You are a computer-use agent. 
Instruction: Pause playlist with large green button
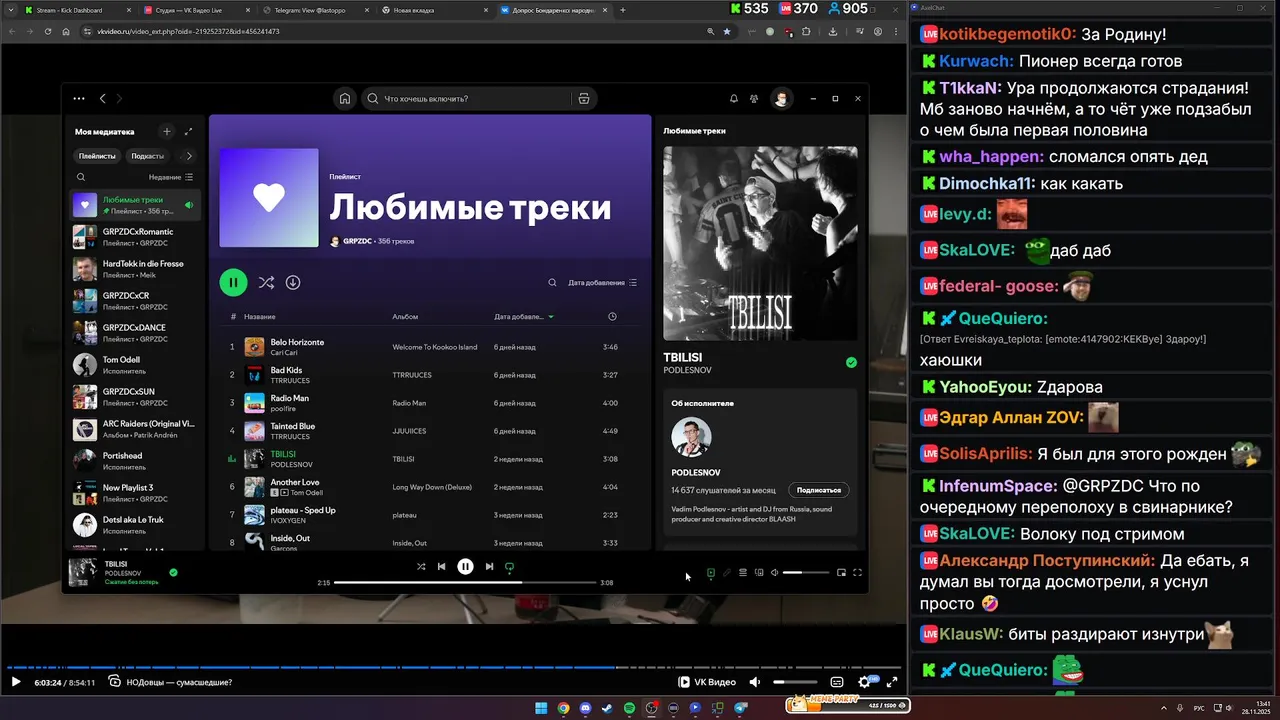point(233,283)
